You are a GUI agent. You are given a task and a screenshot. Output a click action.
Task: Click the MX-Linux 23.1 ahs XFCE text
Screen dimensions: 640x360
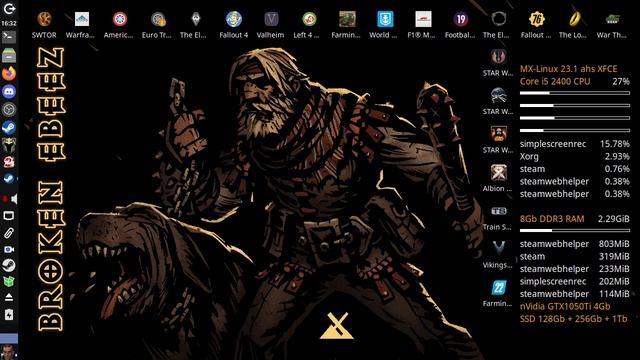coord(568,69)
